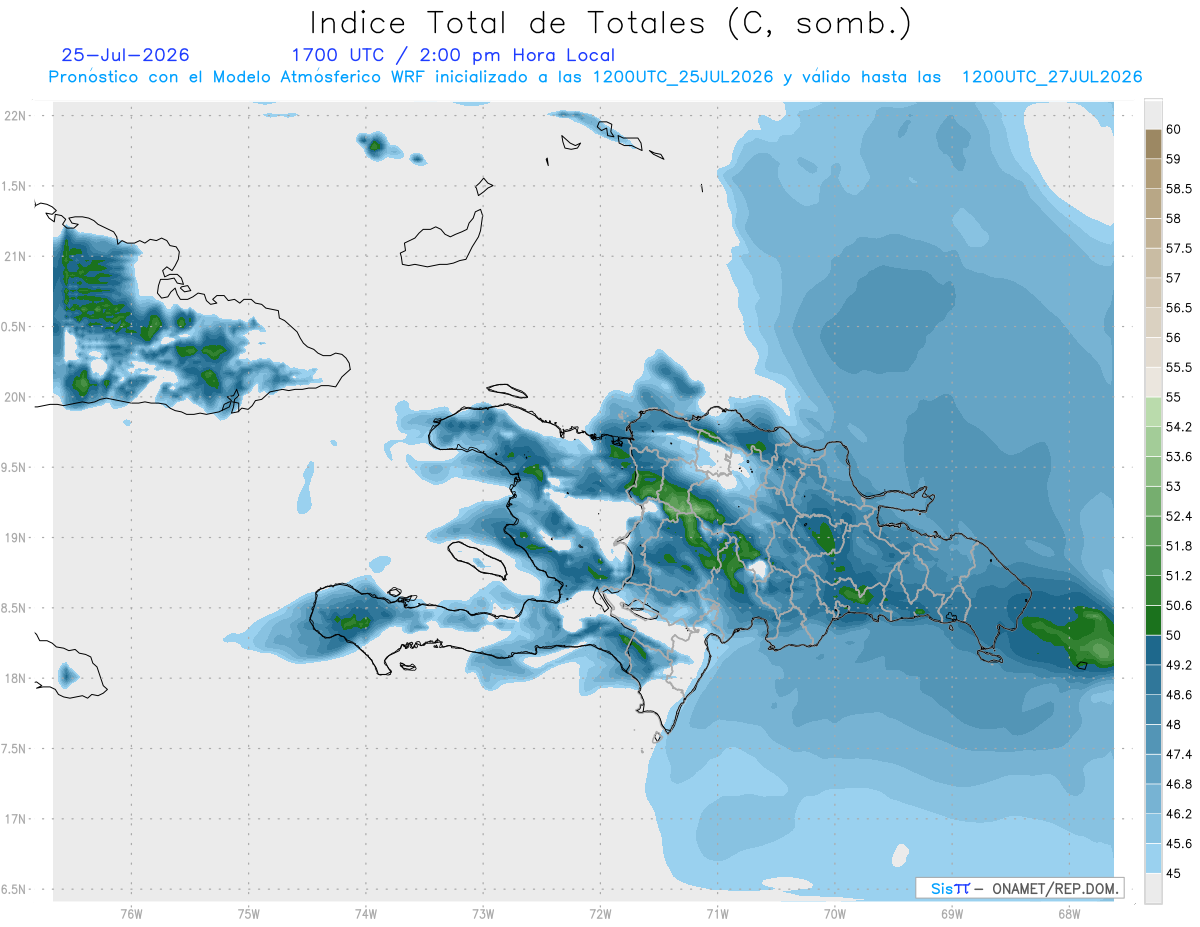Click the '17N' latitude label
Viewport: 1200px width, 927px height.
[x=15, y=819]
